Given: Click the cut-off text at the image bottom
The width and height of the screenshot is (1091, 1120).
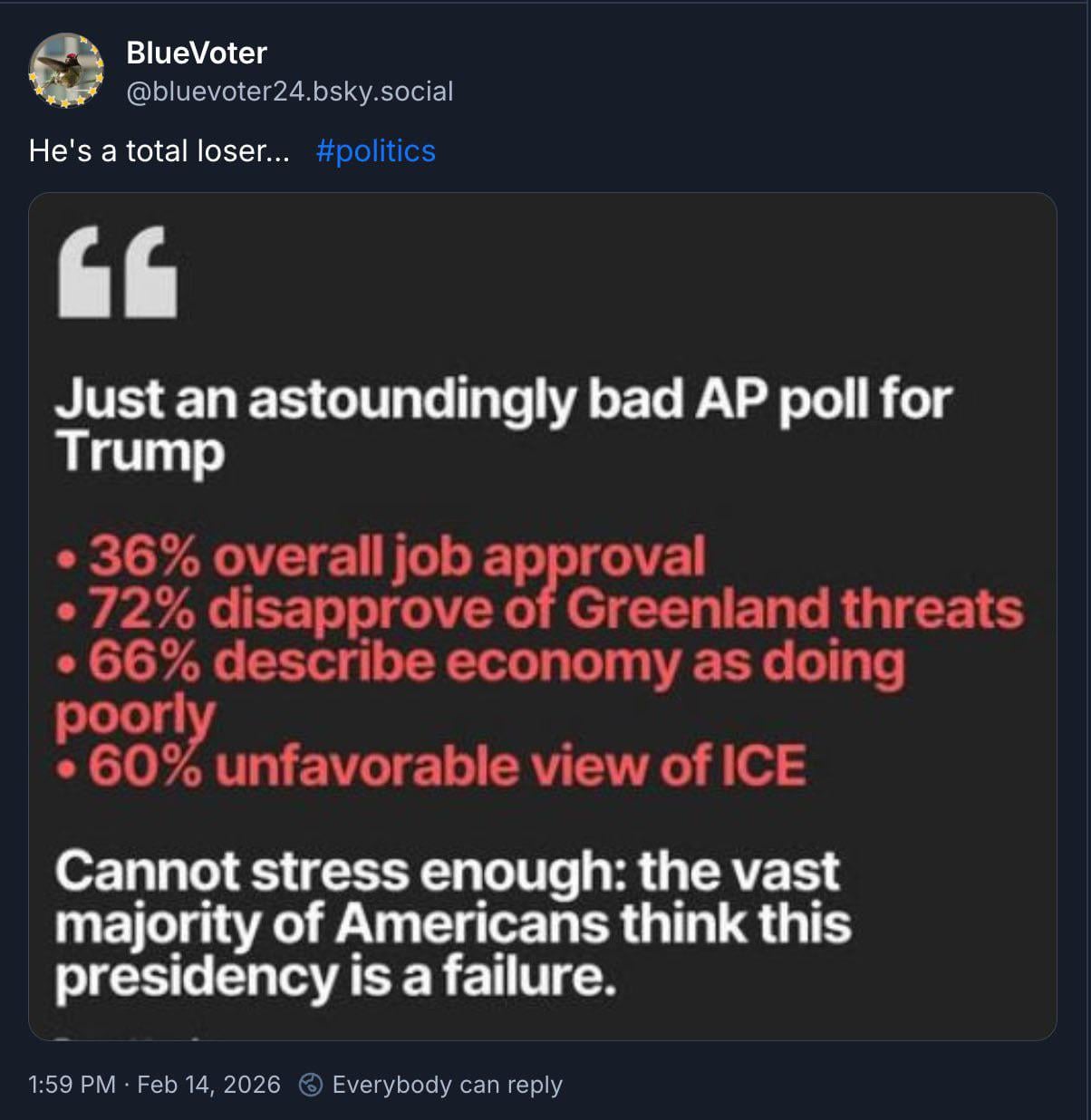Looking at the screenshot, I should pyautogui.click(x=127, y=1034).
